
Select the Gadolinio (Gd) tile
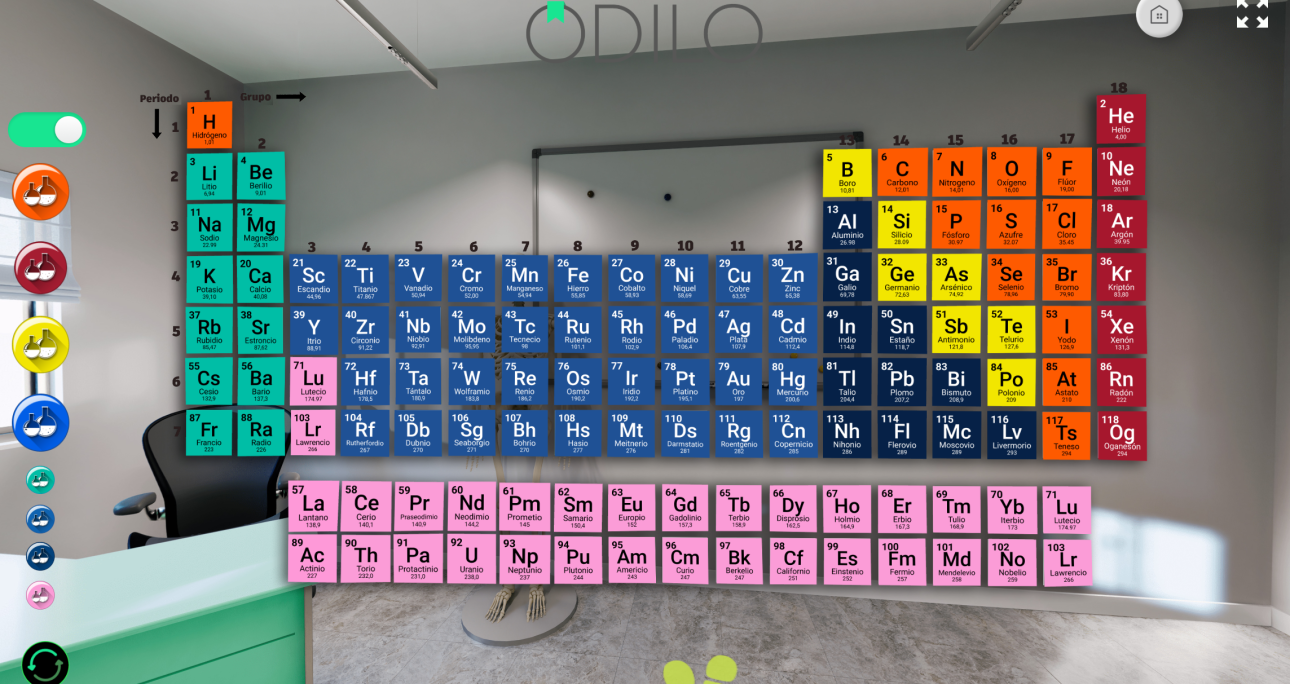(685, 508)
